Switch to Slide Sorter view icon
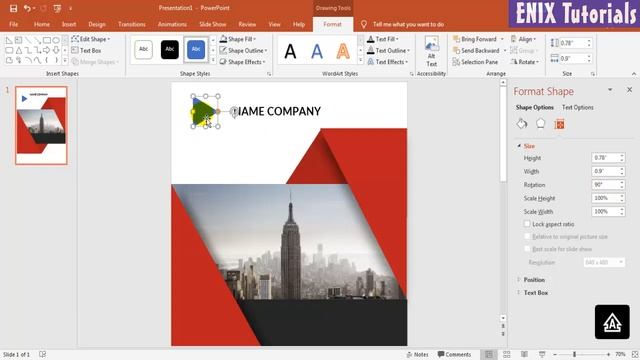The height and width of the screenshot is (360, 640). [x=507, y=354]
